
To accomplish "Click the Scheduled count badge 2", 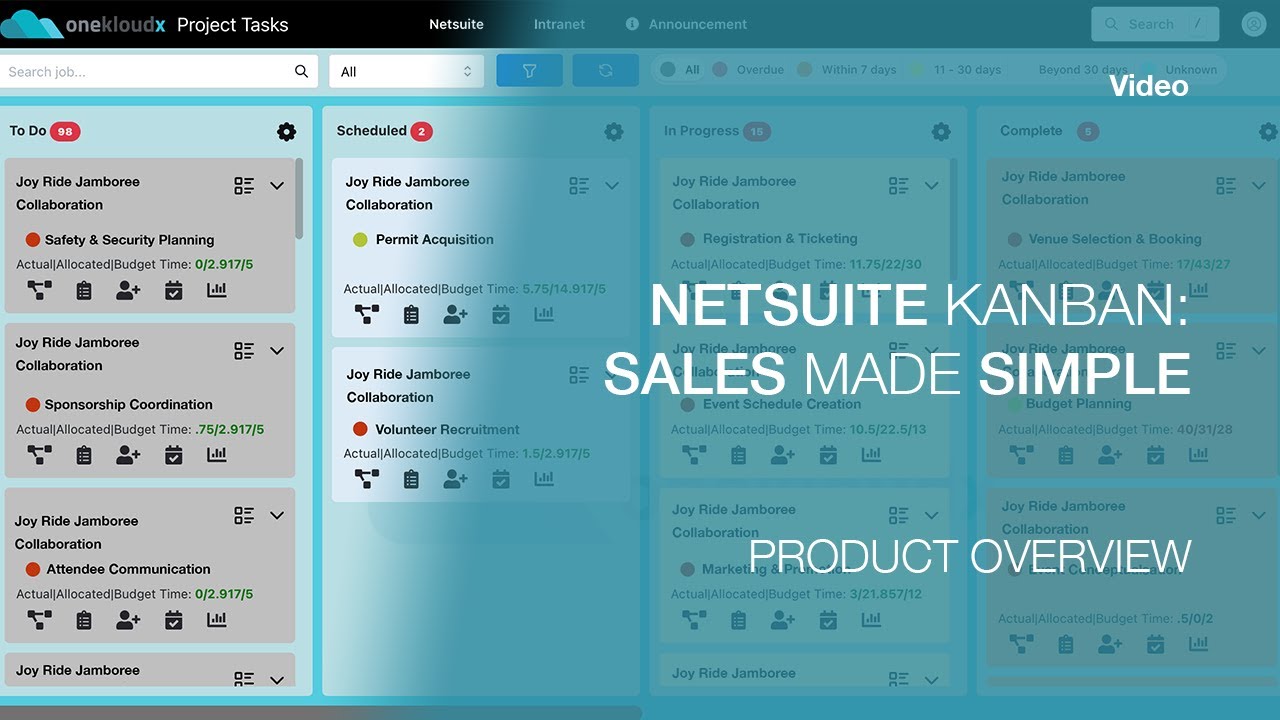I will pyautogui.click(x=421, y=131).
